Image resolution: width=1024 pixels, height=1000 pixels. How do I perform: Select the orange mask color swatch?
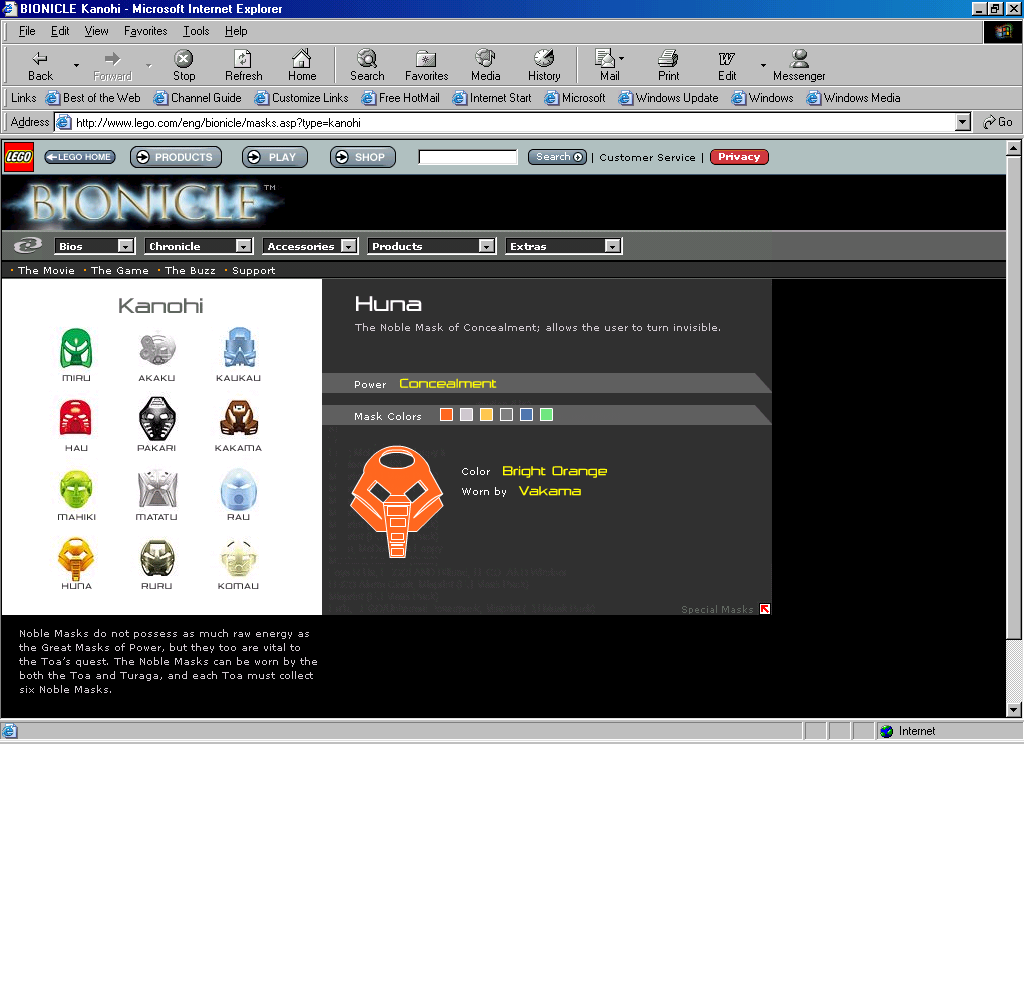[446, 415]
